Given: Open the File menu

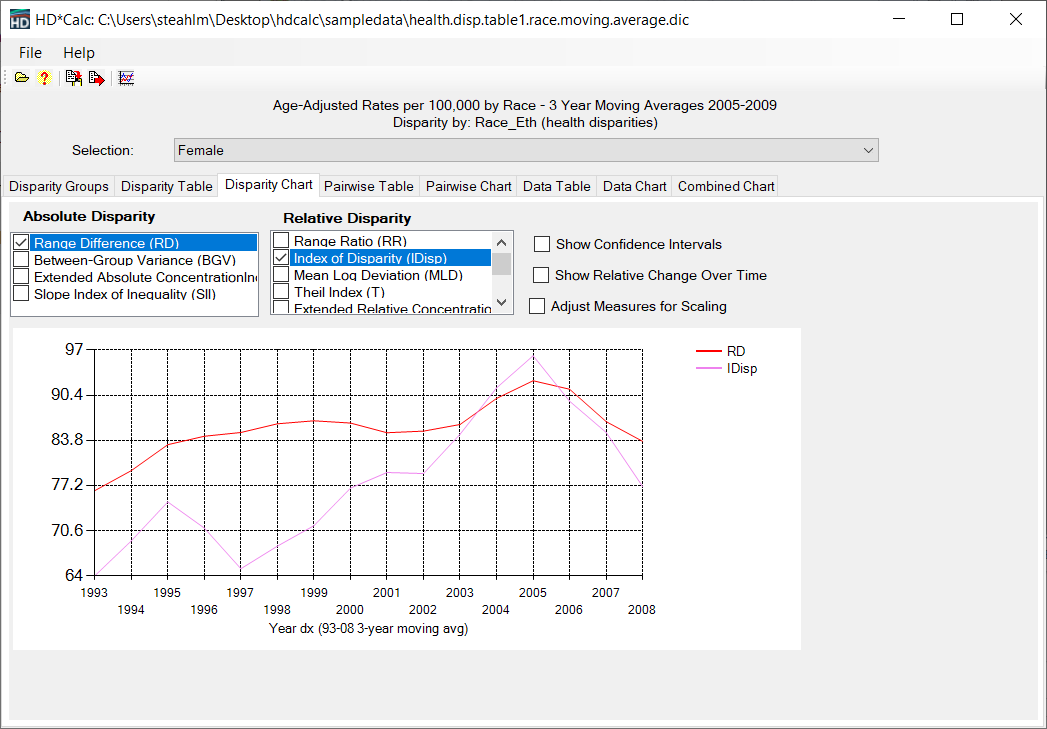Looking at the screenshot, I should tap(30, 53).
